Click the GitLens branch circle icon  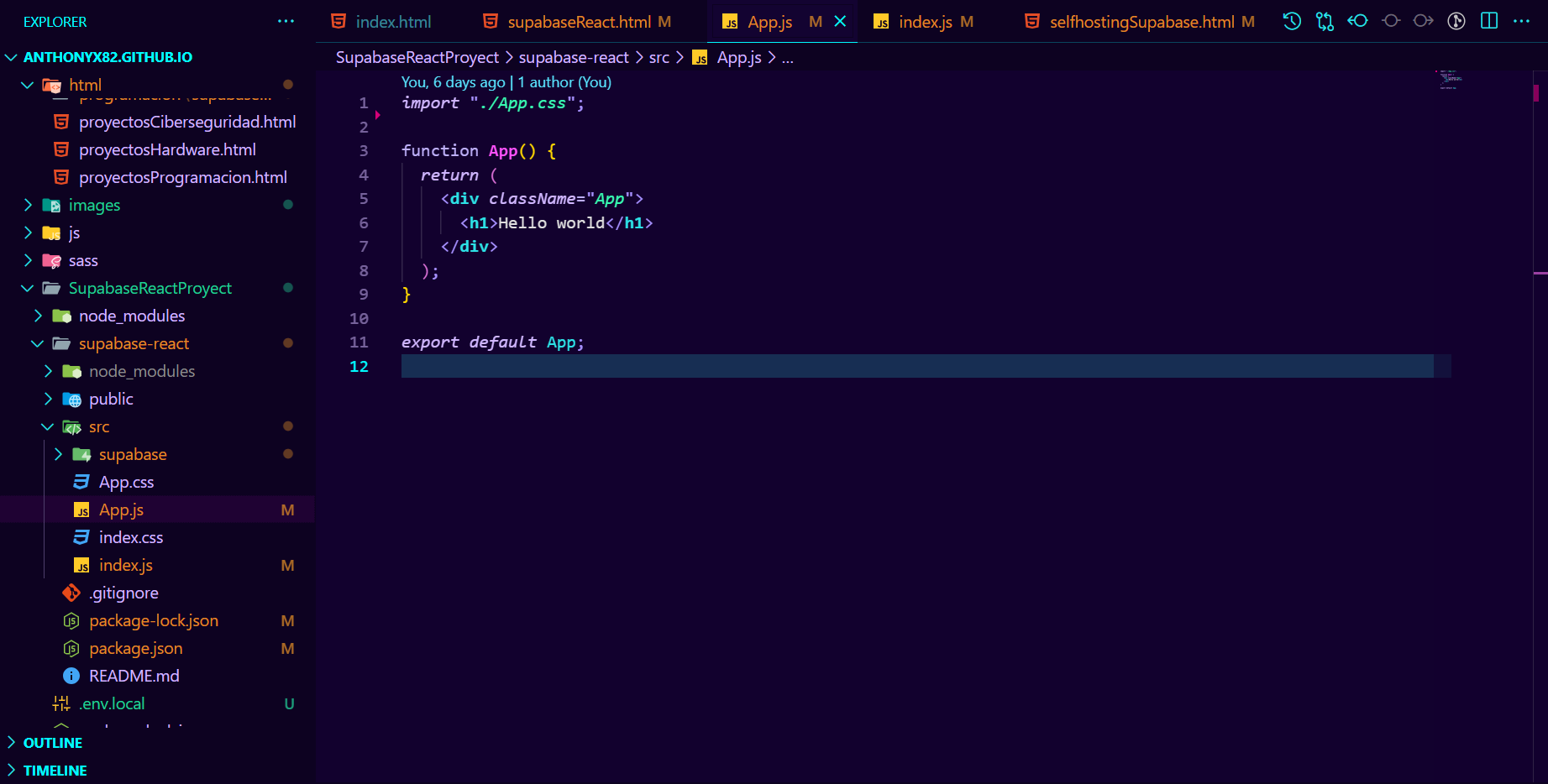pos(1390,22)
